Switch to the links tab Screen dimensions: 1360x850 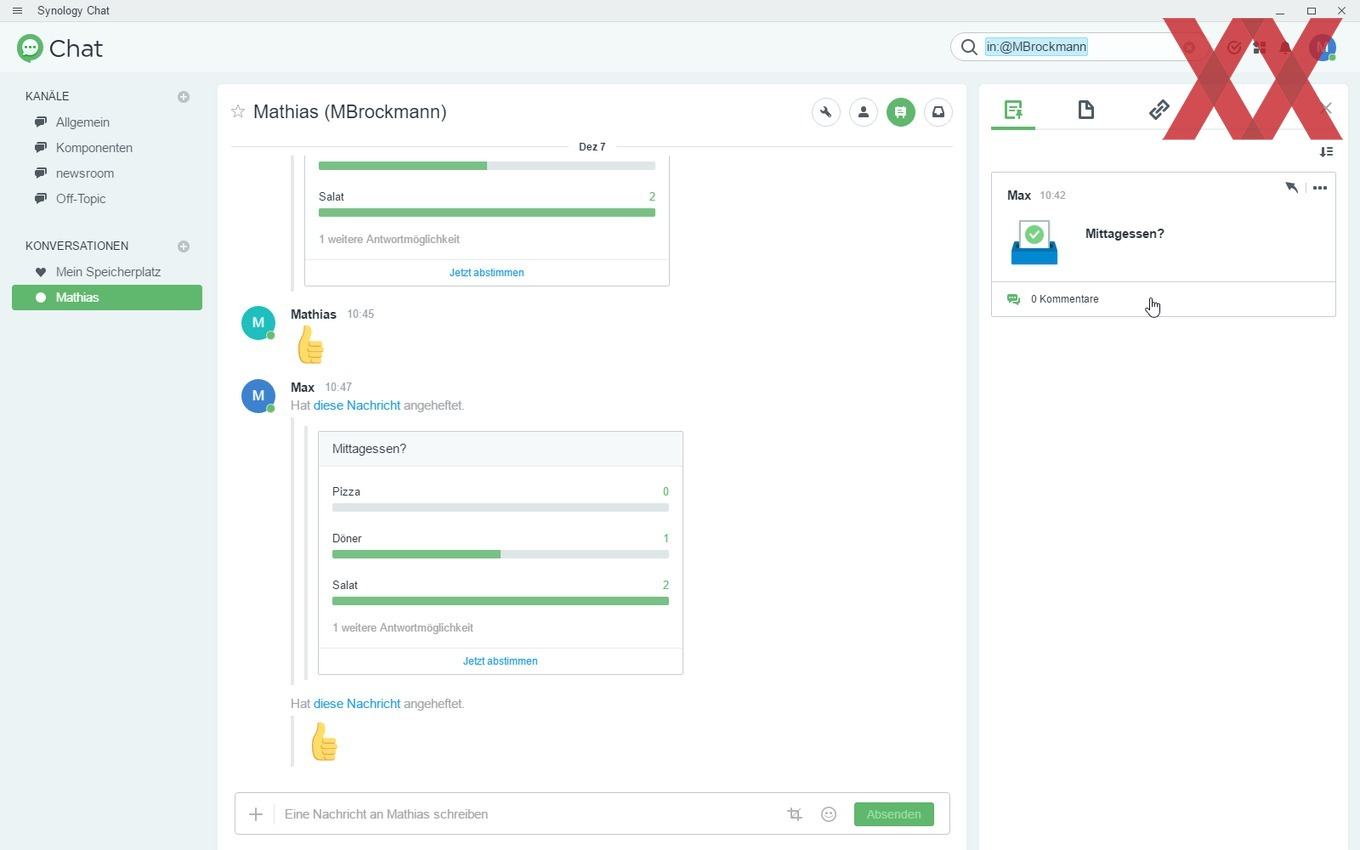point(1159,109)
